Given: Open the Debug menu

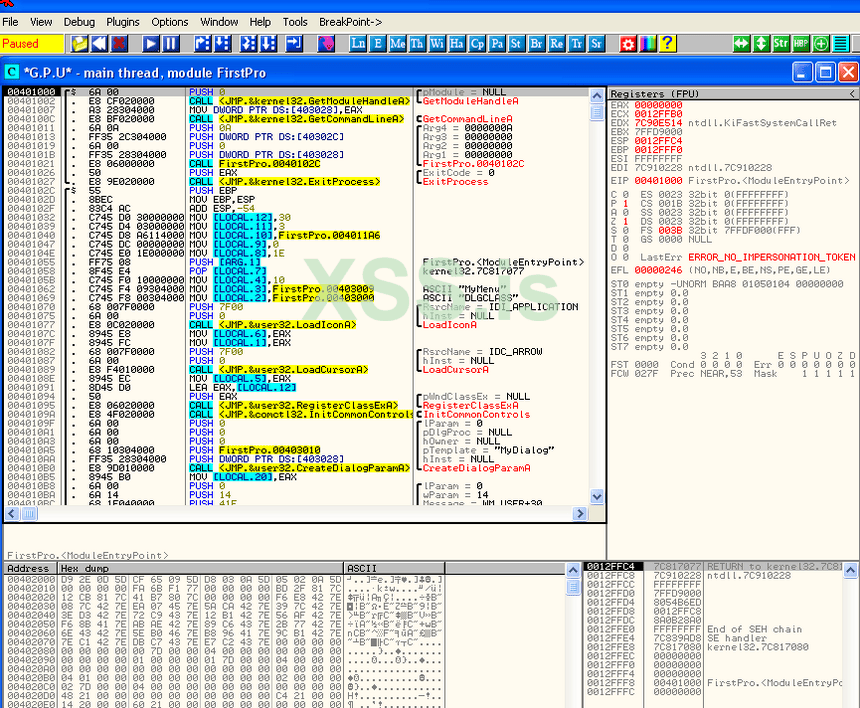Looking at the screenshot, I should [79, 21].
